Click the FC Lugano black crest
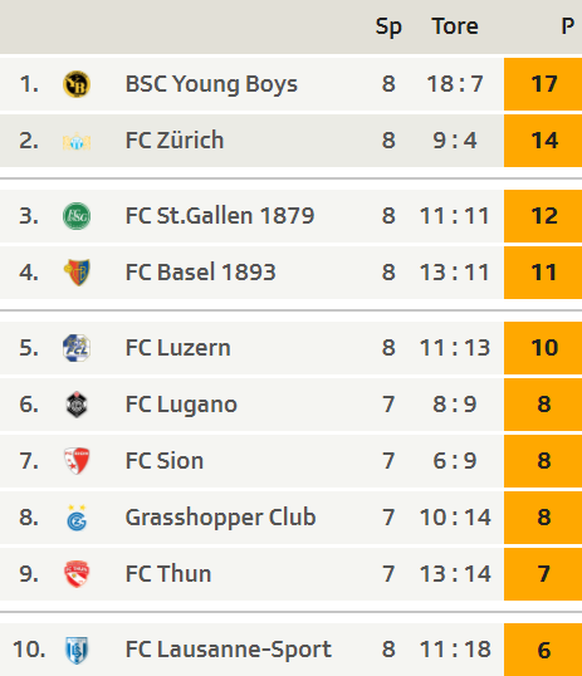The width and height of the screenshot is (582, 676). click(x=76, y=404)
